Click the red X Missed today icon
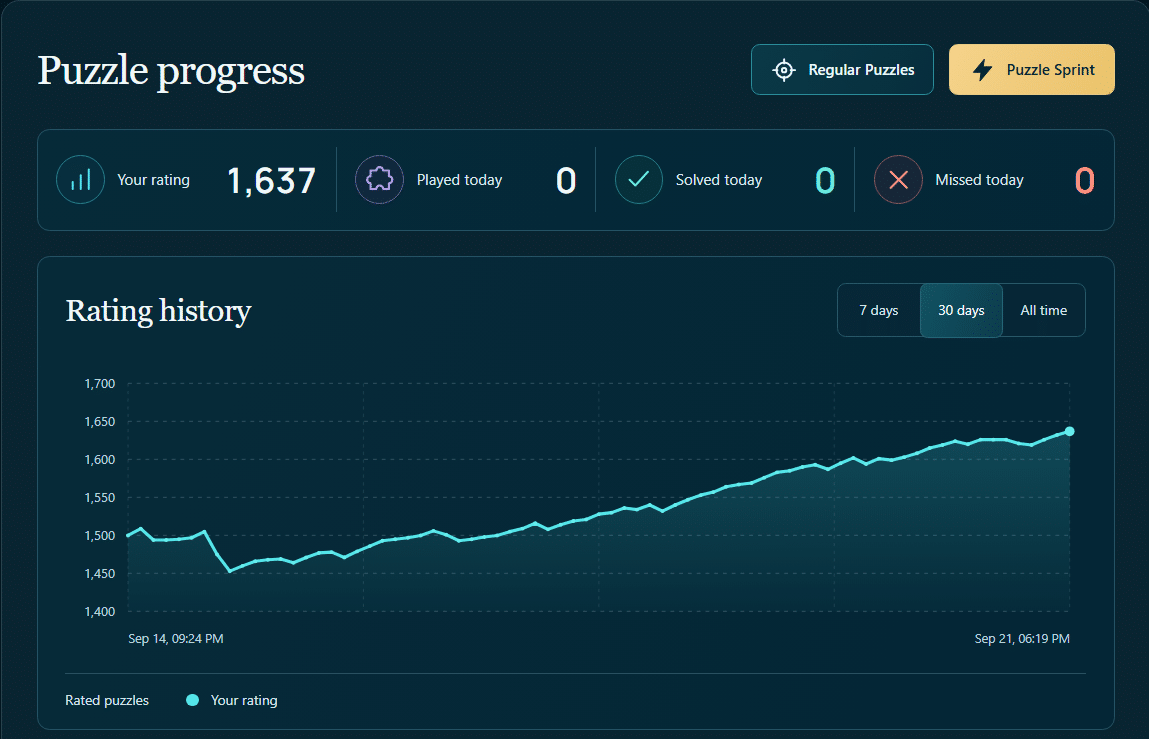 coord(898,180)
